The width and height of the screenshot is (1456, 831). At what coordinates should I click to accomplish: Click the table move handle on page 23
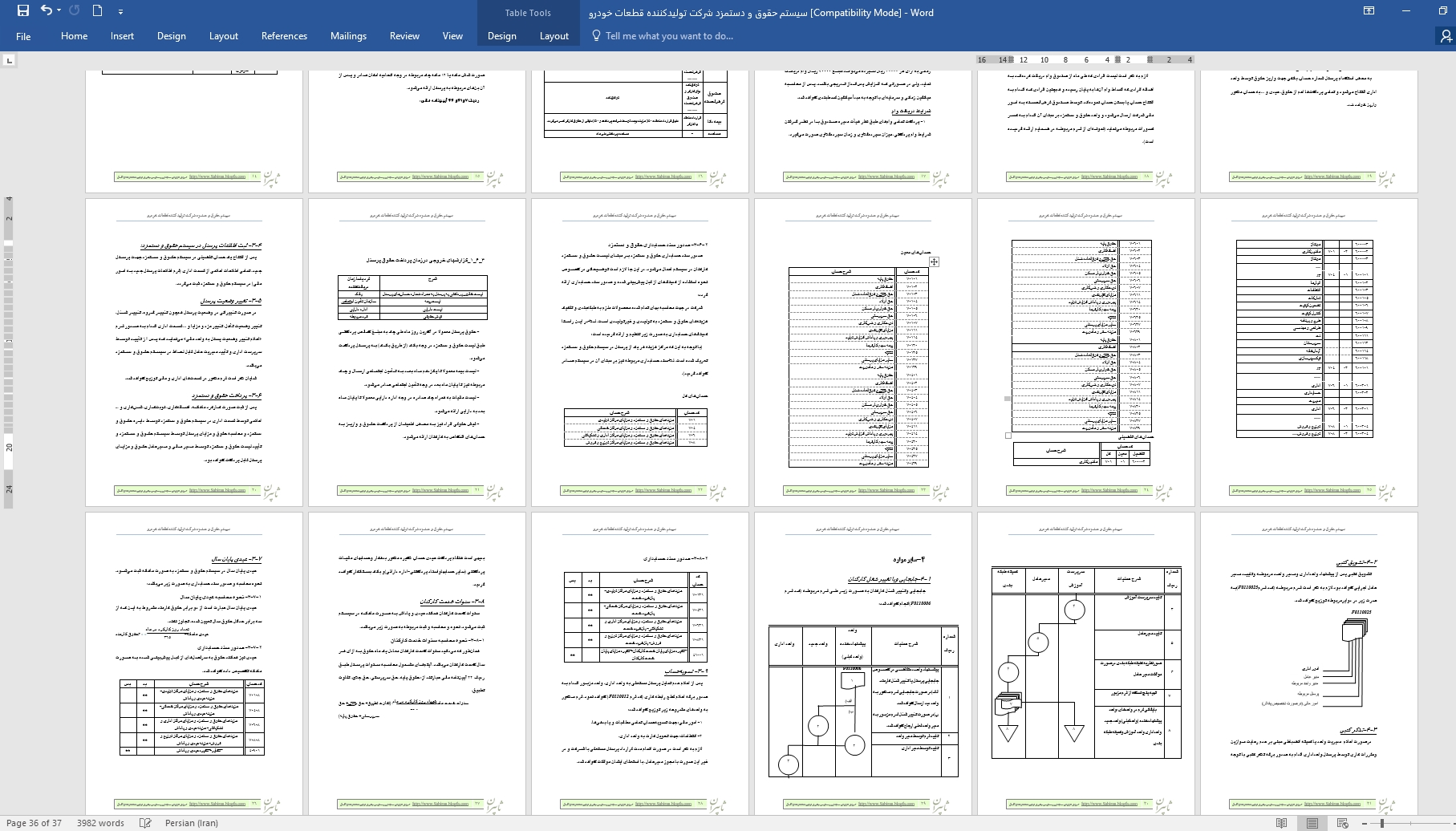click(935, 261)
